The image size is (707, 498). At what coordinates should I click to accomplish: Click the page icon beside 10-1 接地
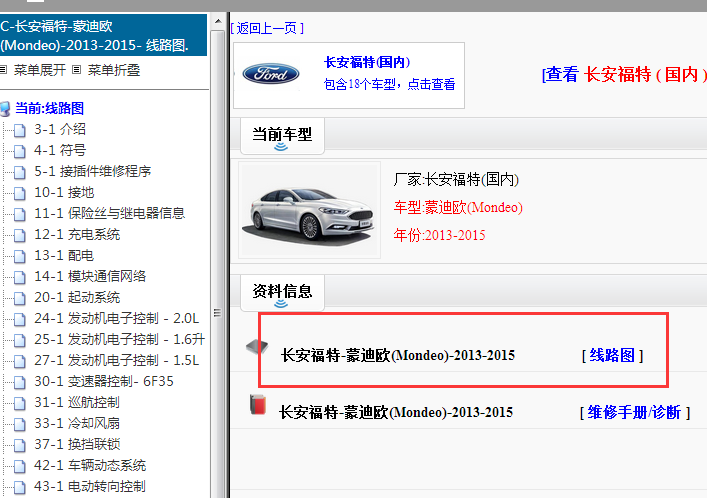[19, 193]
